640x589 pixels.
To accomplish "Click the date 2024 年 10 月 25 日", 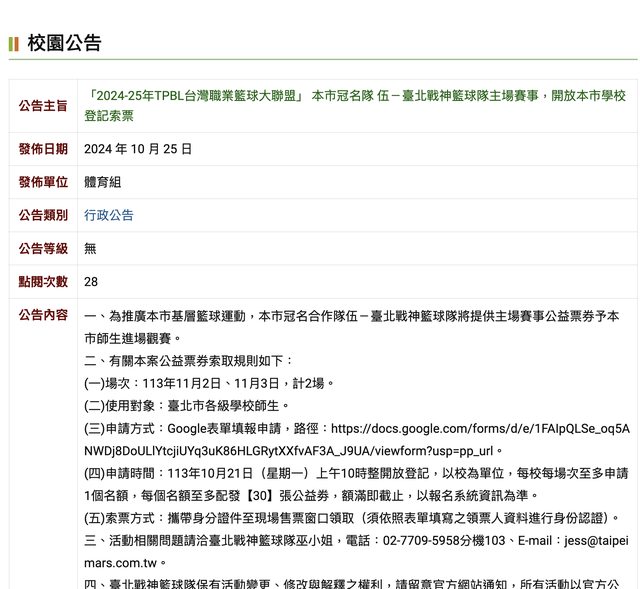I will point(138,149).
